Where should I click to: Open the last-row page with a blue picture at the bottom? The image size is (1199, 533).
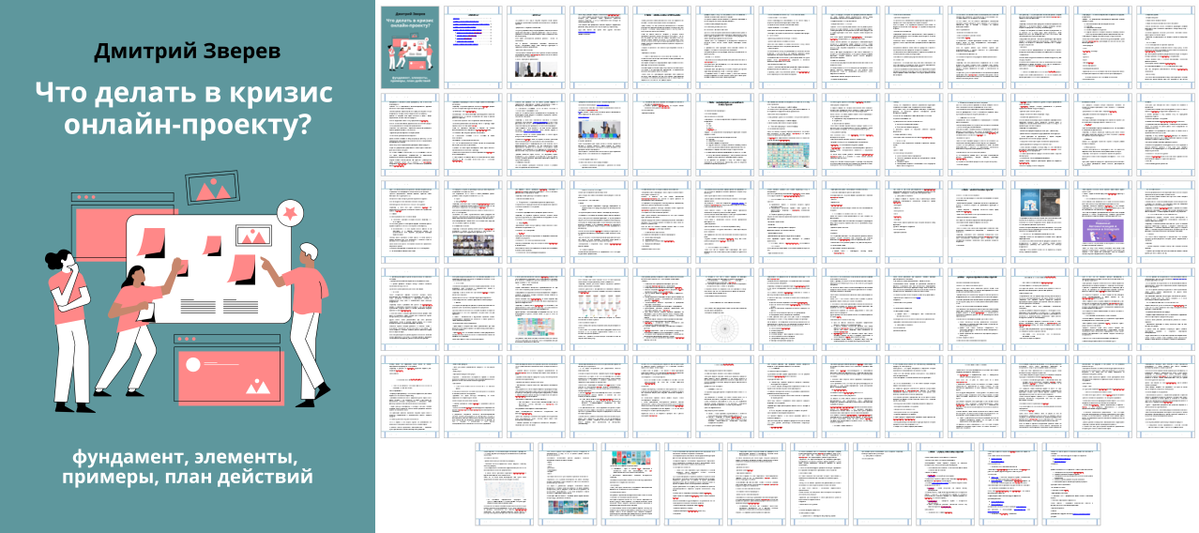pos(568,485)
